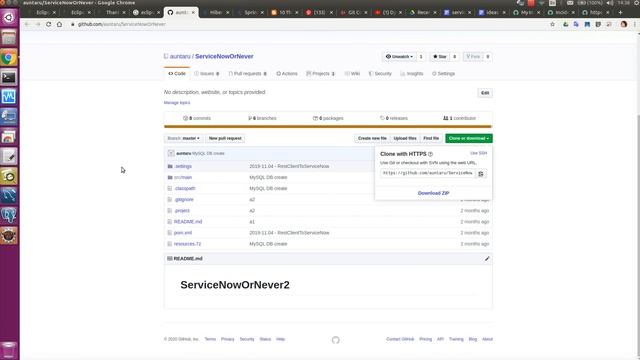View the contributor link

459,118
